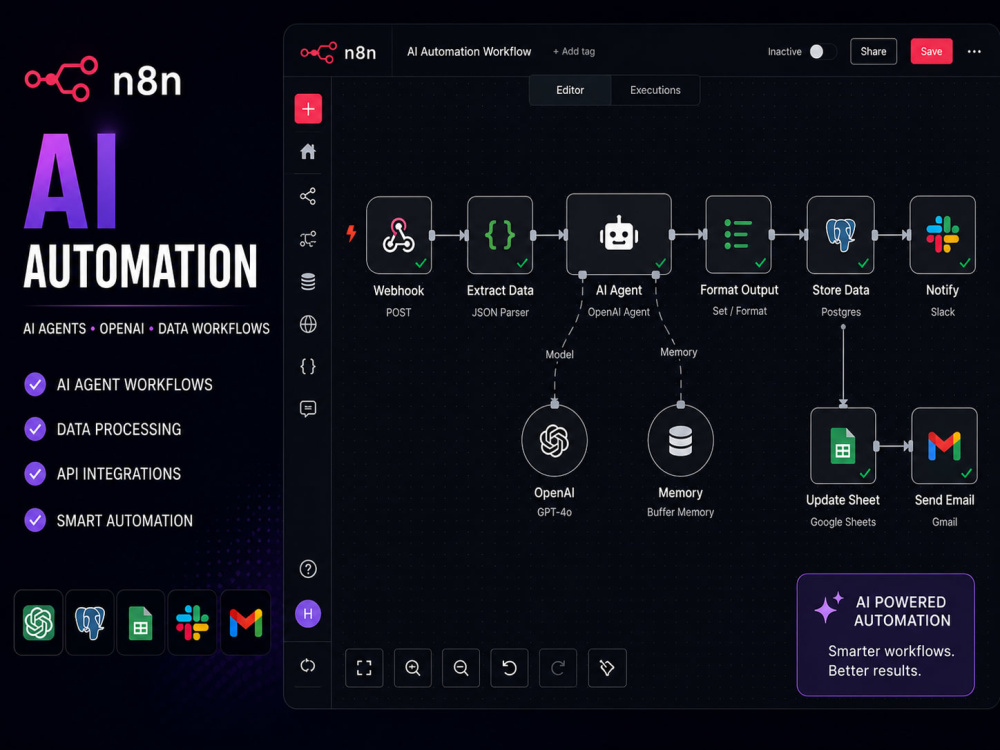1000x750 pixels.
Task: Click the Model connection label
Action: click(x=559, y=355)
